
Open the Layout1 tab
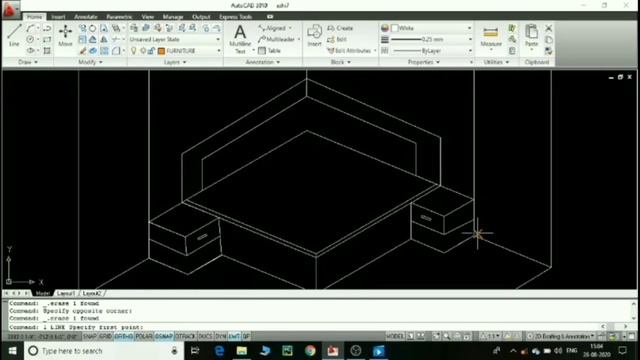click(x=66, y=293)
